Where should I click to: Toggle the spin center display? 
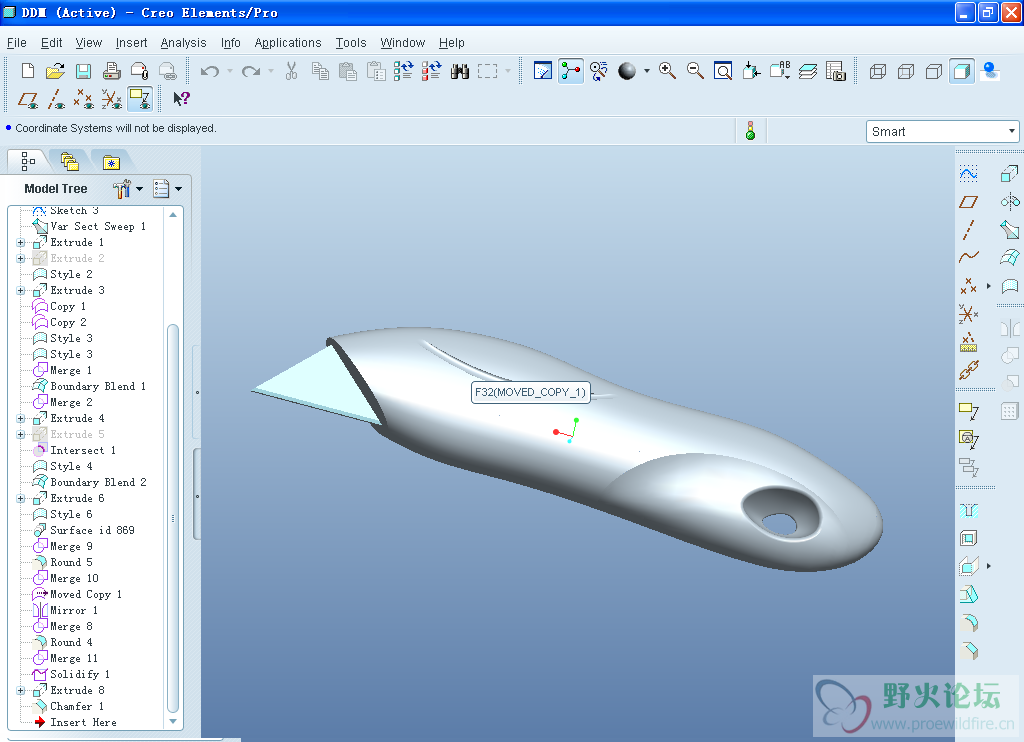coord(571,71)
